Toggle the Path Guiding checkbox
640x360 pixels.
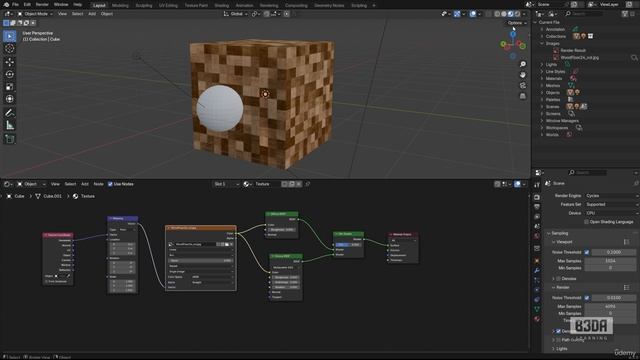558,340
